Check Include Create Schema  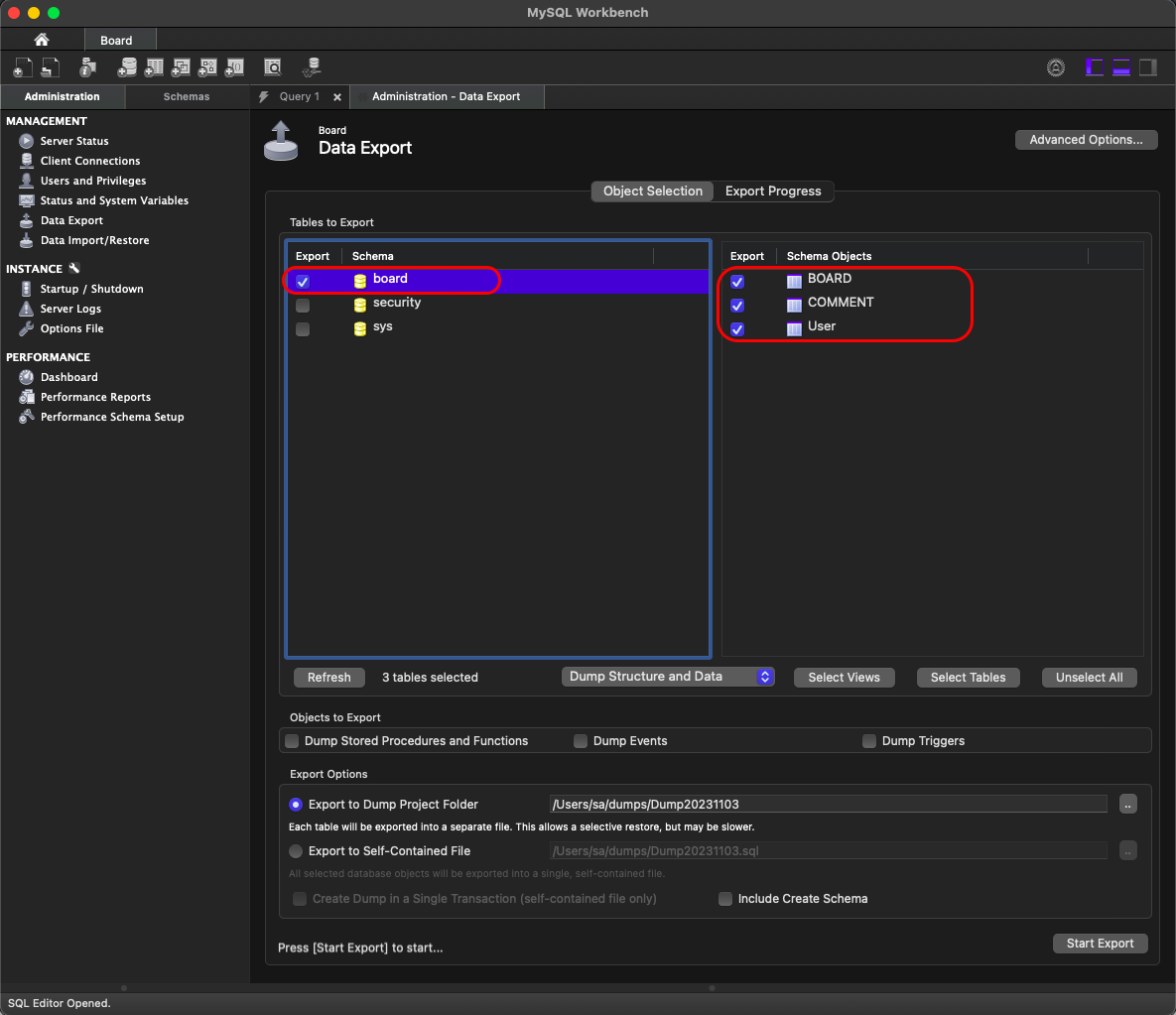point(725,899)
